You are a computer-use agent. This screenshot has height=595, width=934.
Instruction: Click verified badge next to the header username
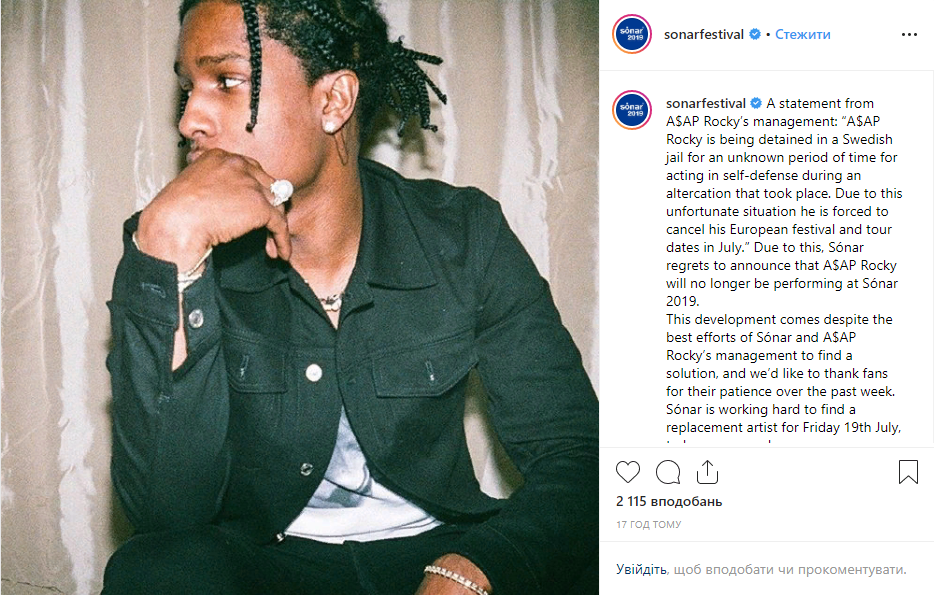[755, 35]
